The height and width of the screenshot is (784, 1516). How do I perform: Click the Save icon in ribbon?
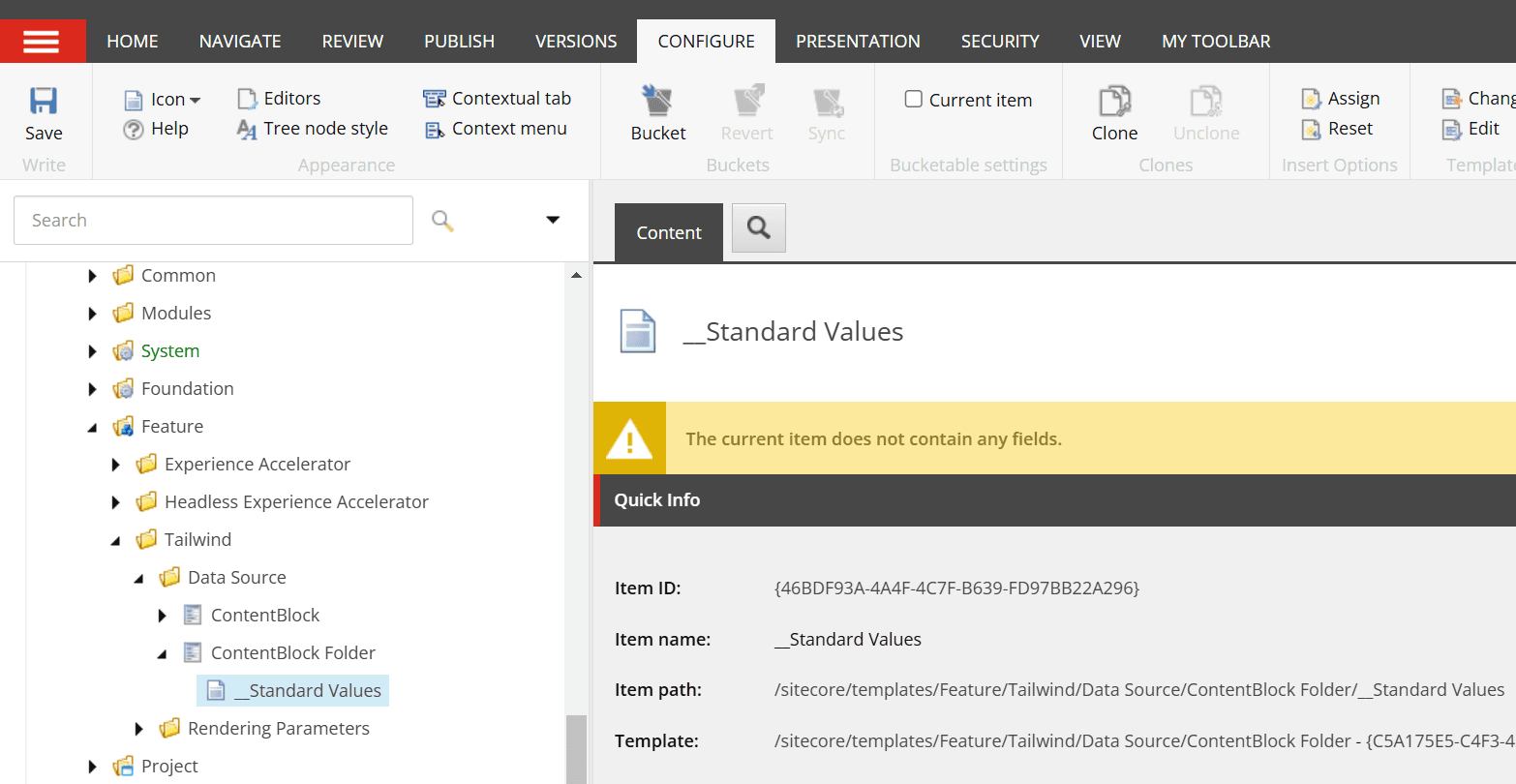tap(44, 102)
